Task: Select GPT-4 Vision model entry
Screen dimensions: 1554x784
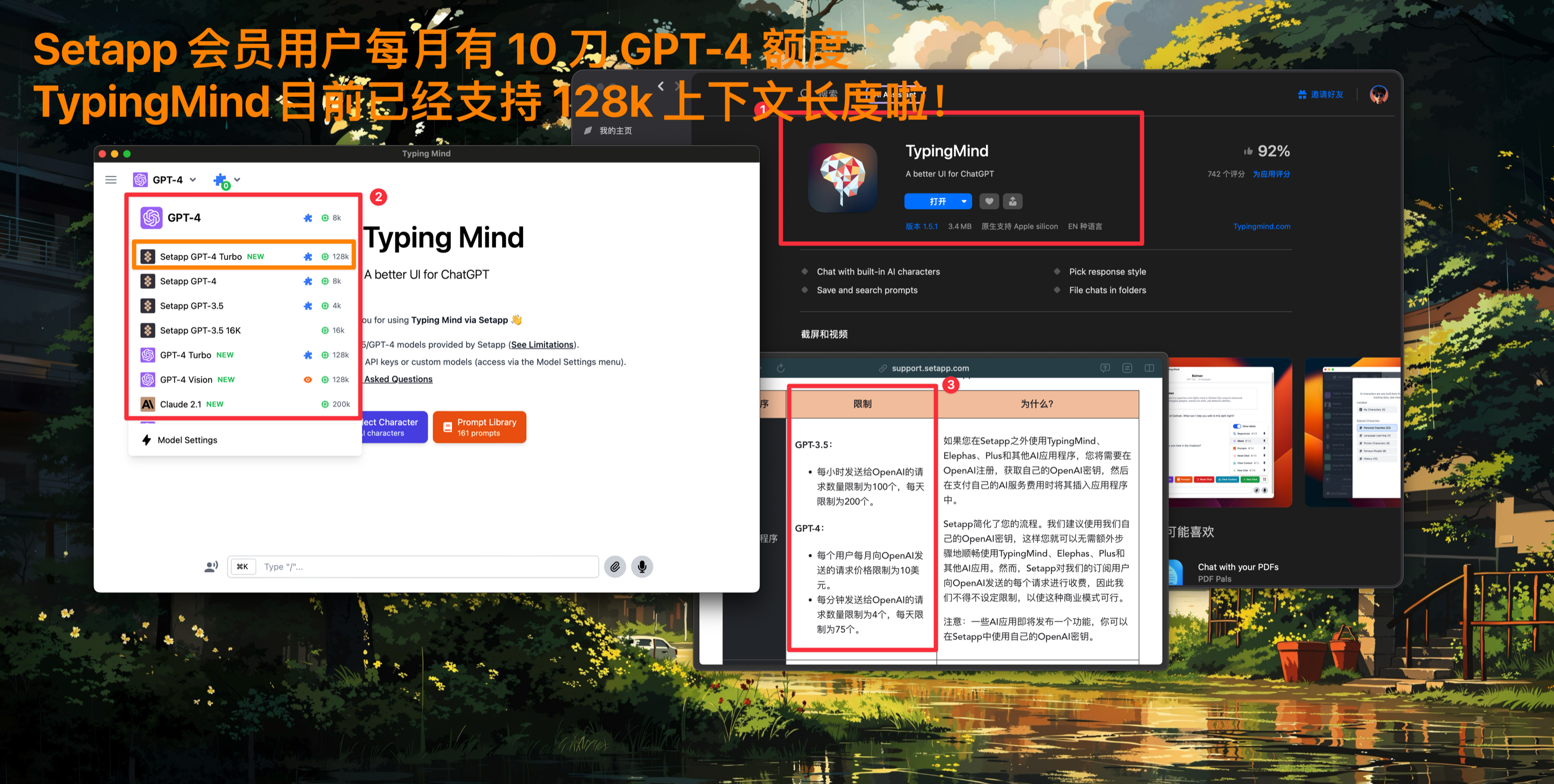Action: click(x=244, y=379)
